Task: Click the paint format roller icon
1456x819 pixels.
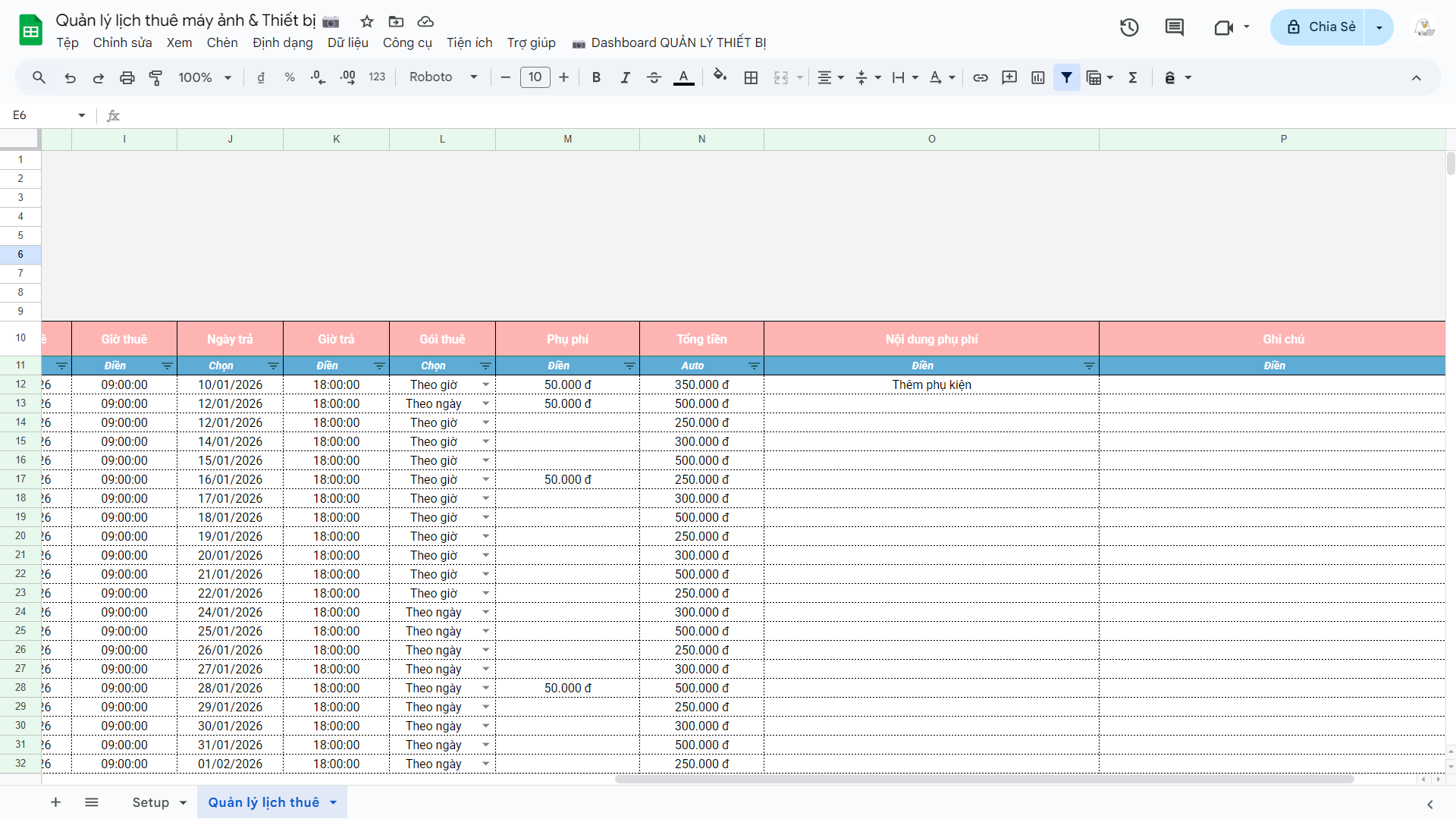Action: tap(155, 77)
